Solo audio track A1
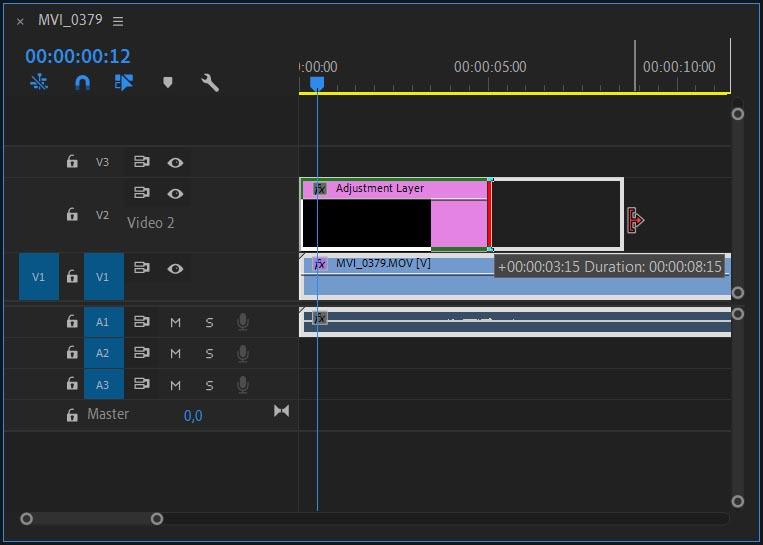Image resolution: width=763 pixels, height=545 pixels. point(209,323)
